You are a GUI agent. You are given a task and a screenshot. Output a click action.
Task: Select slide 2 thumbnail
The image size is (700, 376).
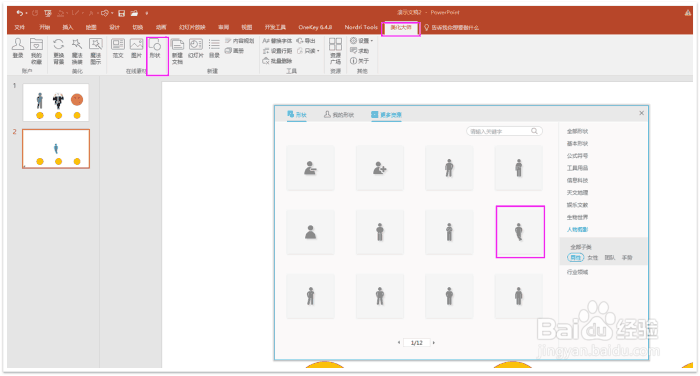(x=56, y=149)
